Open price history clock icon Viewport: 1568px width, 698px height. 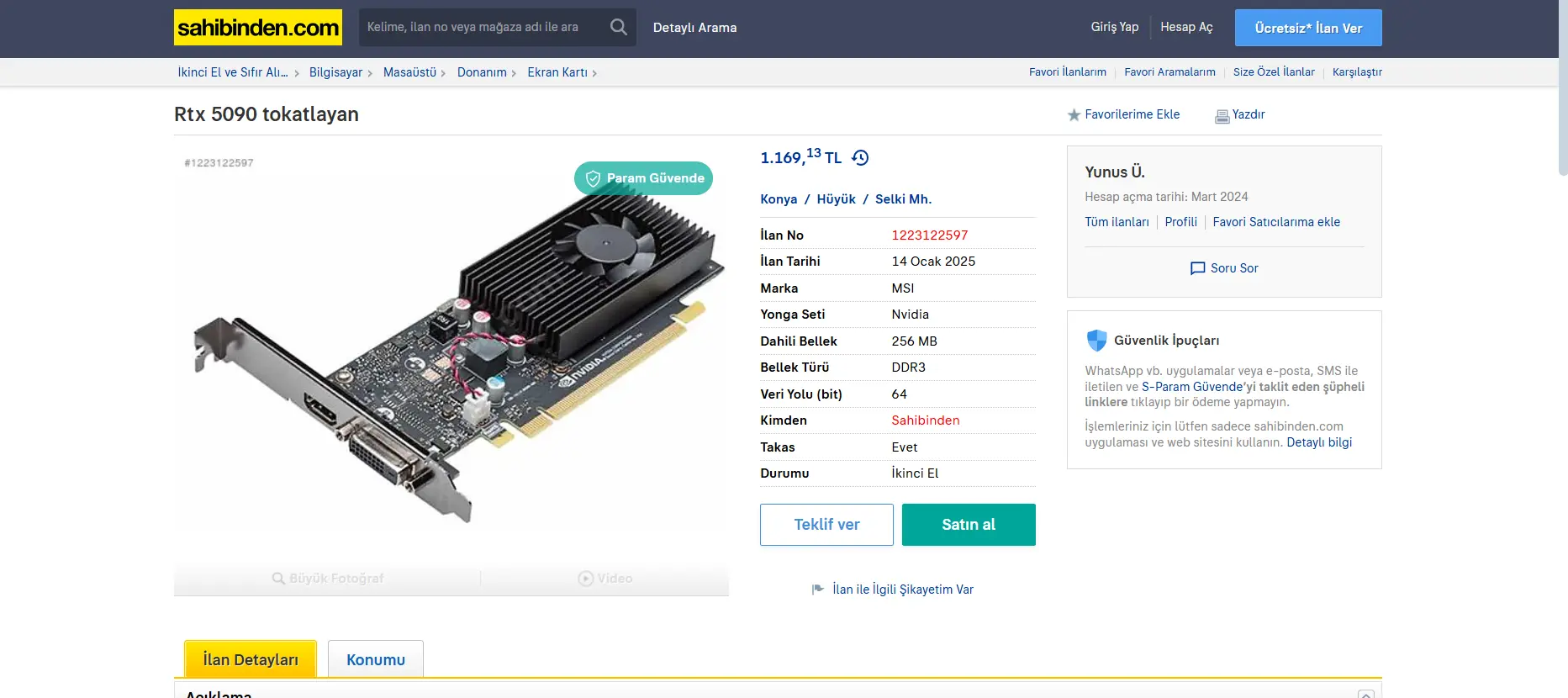(x=860, y=157)
